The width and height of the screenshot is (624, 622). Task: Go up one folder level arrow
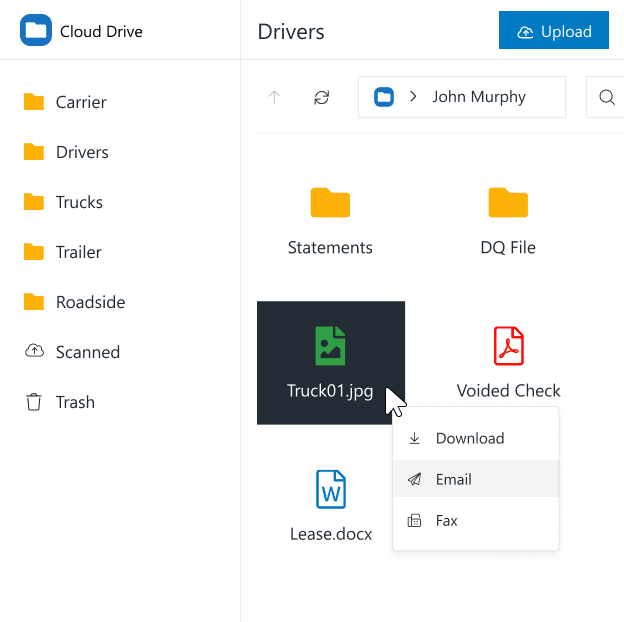click(x=274, y=97)
